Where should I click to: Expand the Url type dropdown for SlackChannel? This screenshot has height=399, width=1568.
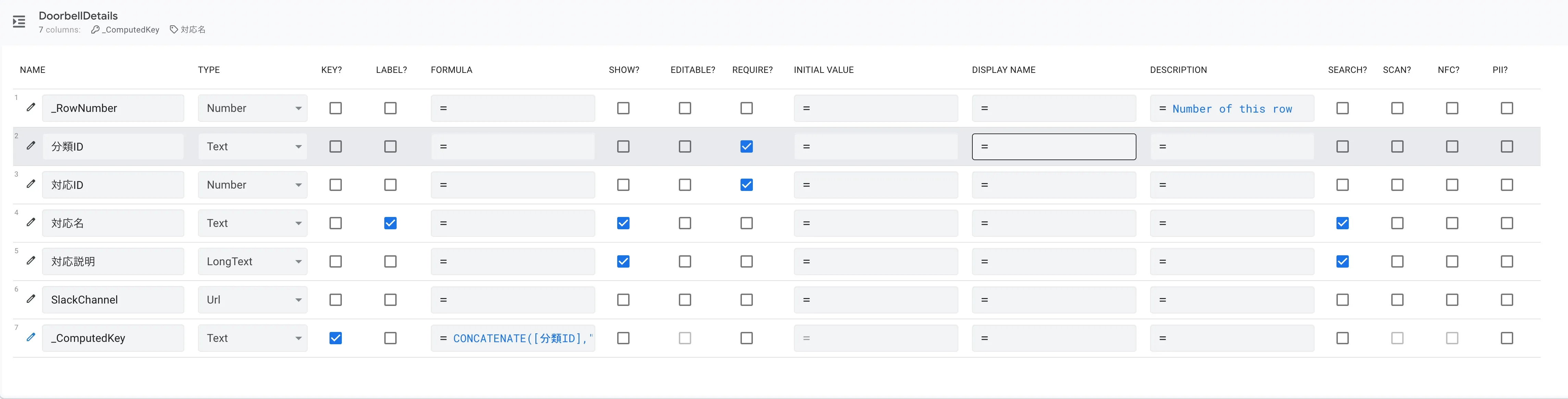(252, 300)
